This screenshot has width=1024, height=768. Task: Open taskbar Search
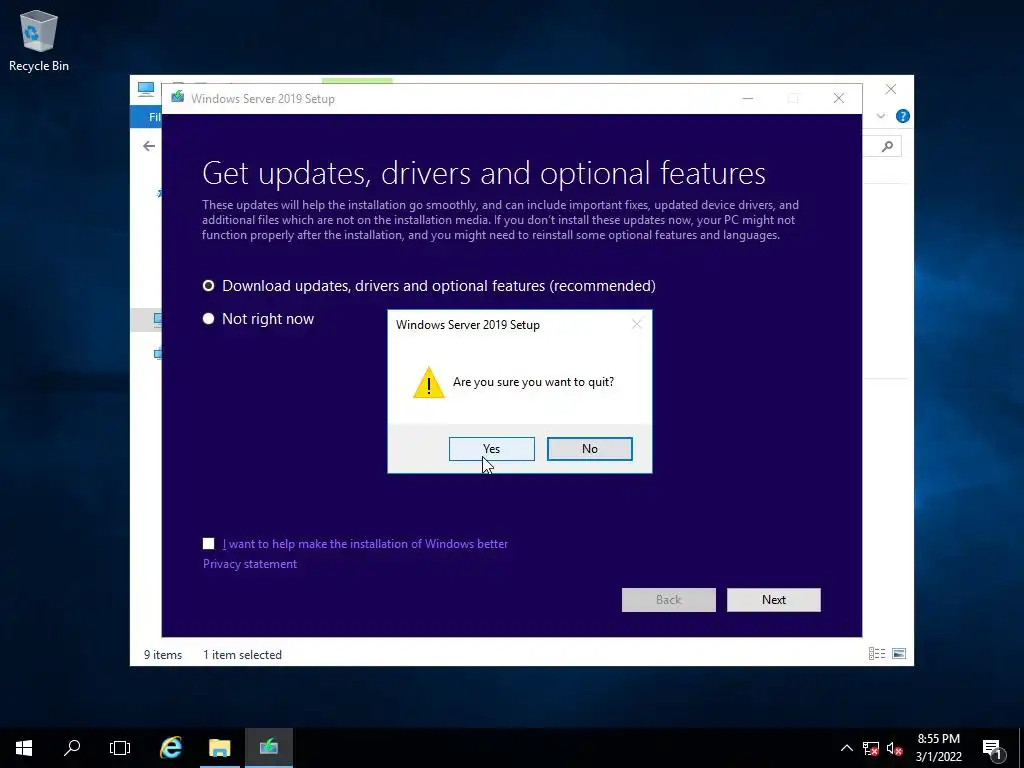(x=72, y=748)
